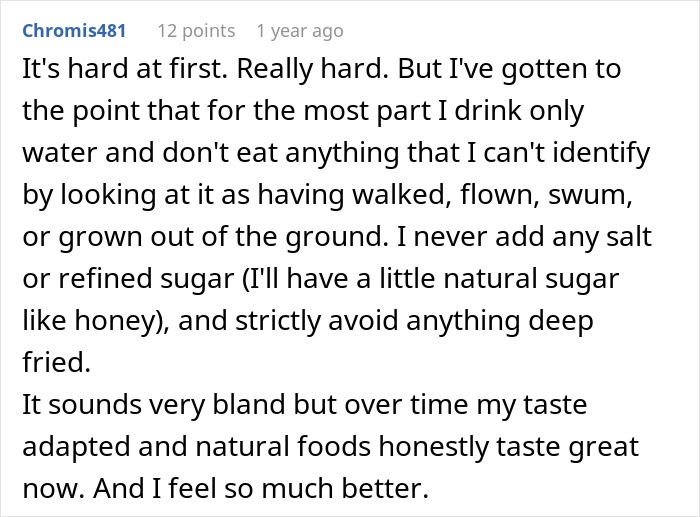Click the words never add any salt
Image resolution: width=700 pixels, height=517 pixels.
tap(533, 236)
